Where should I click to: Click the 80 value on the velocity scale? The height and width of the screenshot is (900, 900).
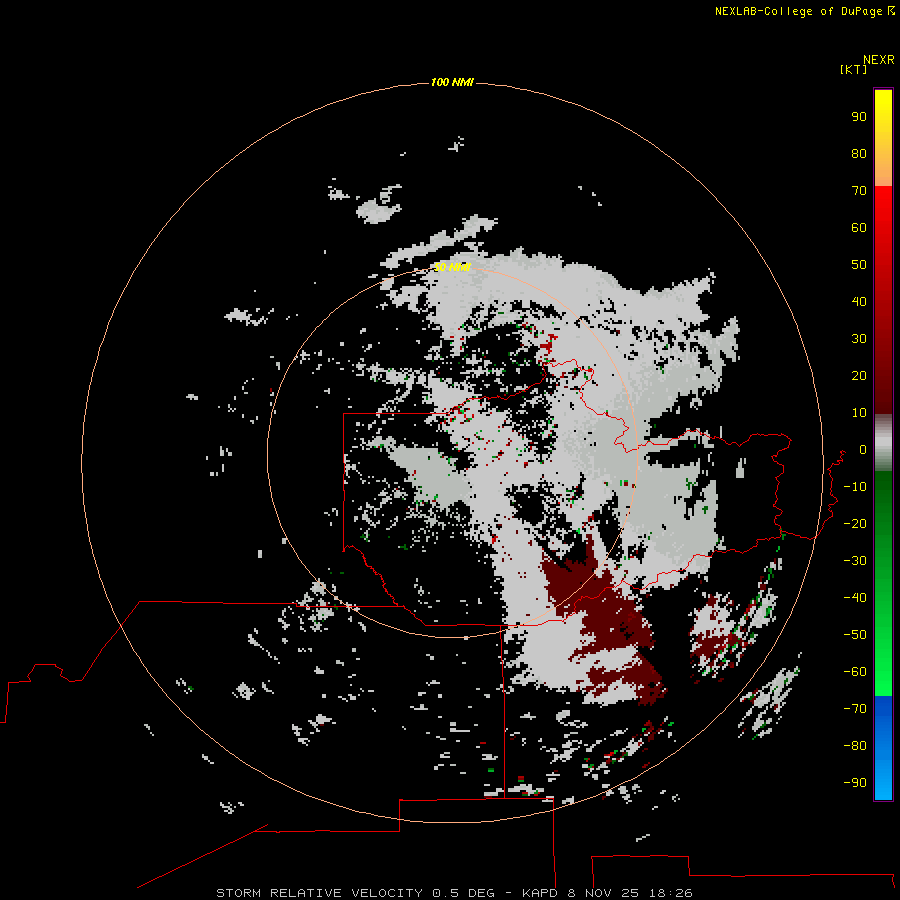tap(859, 153)
